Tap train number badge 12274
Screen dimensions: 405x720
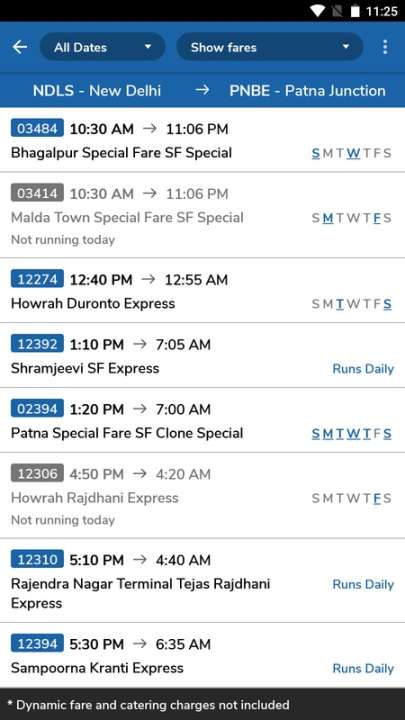point(37,279)
